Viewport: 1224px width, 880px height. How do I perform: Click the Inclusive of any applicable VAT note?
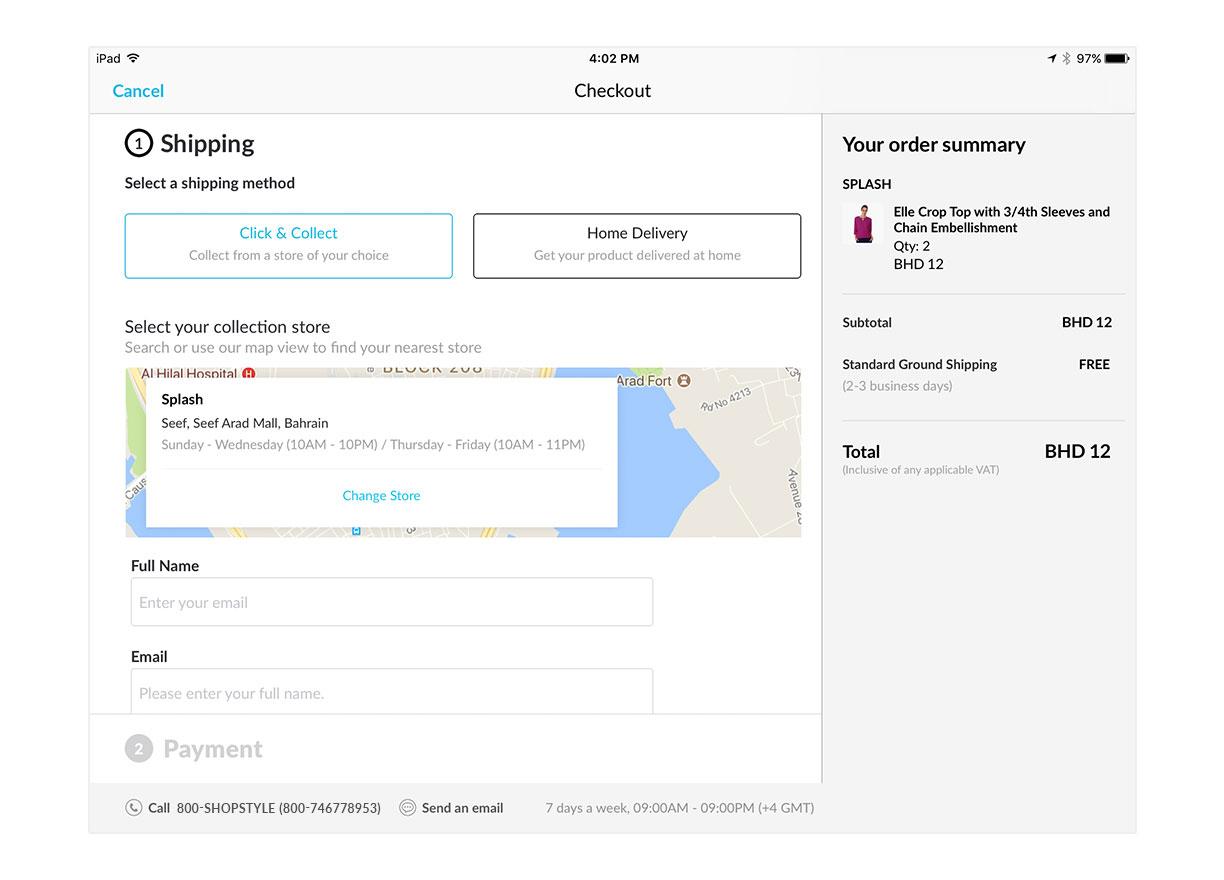920,470
